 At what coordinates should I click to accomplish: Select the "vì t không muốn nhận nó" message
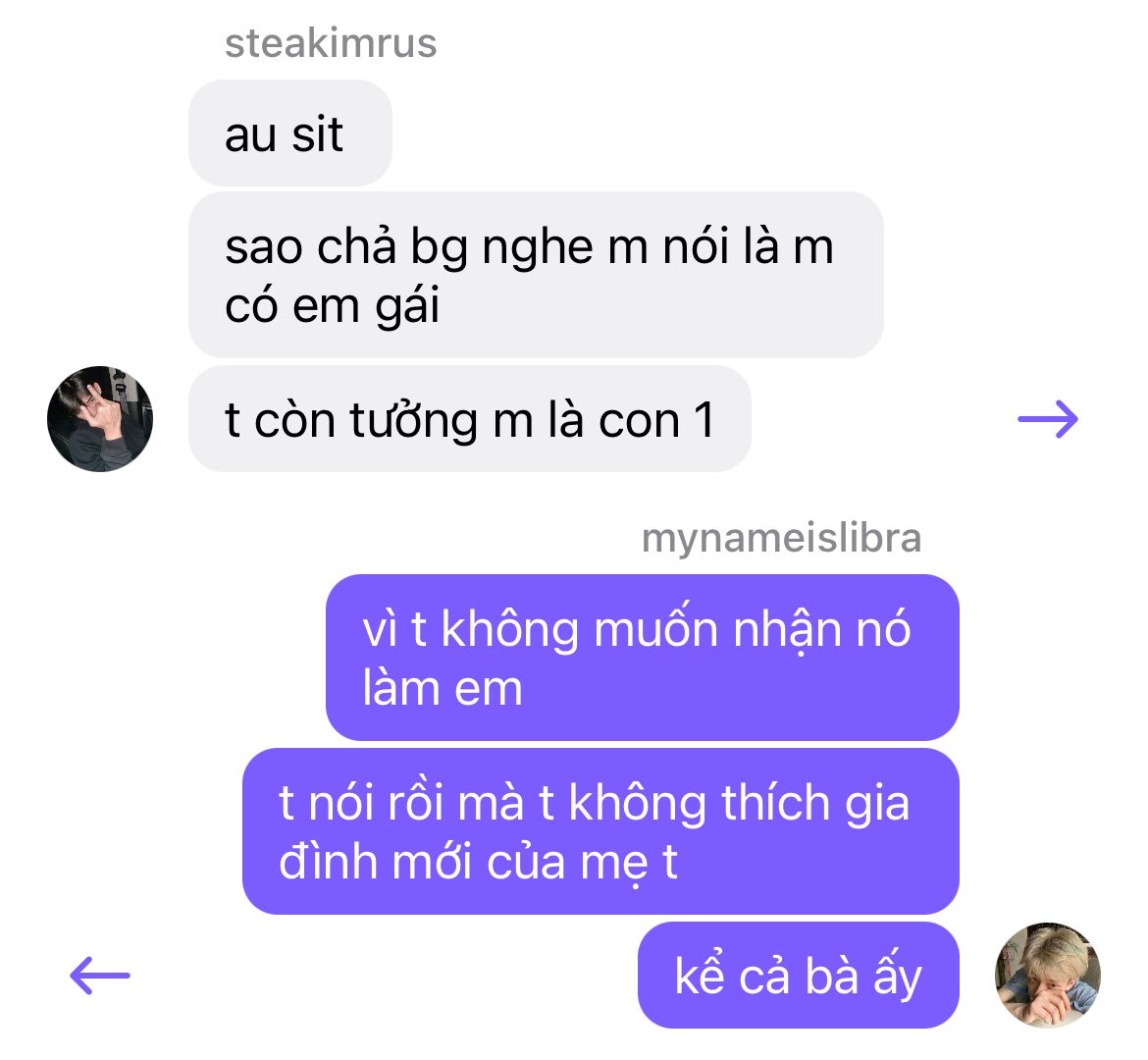point(642,658)
